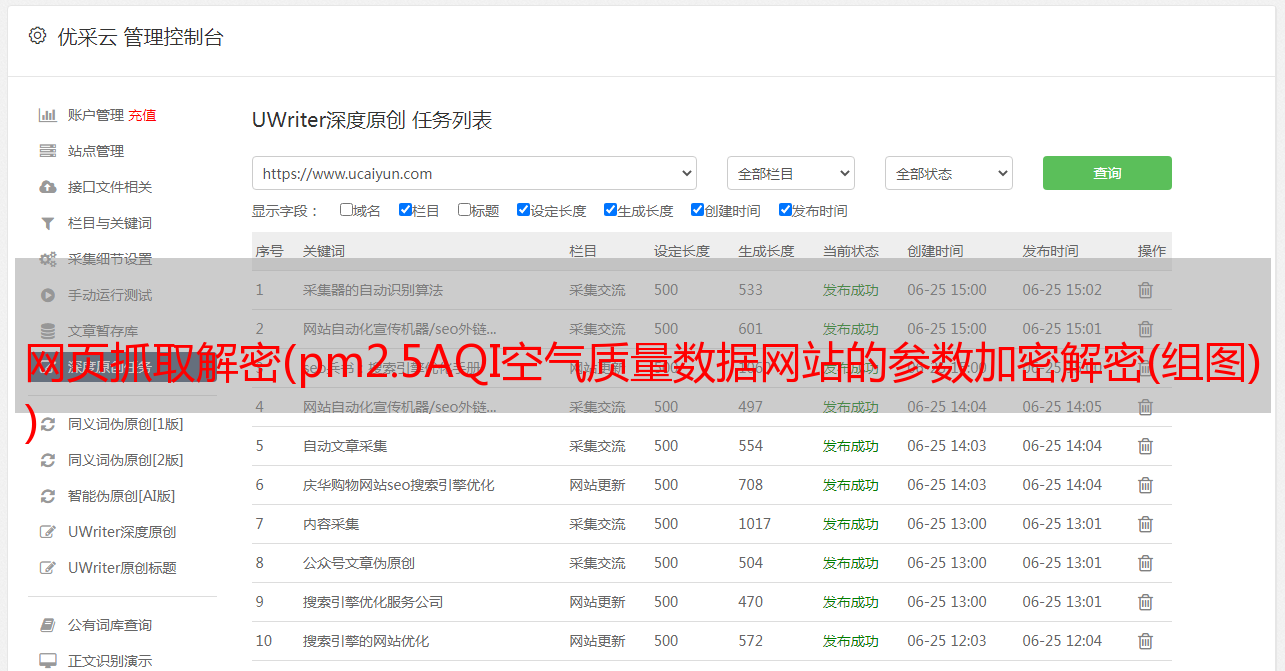Click the gear icon beside 优采云 管理控制台
This screenshot has height=671, width=1285.
pyautogui.click(x=37, y=36)
